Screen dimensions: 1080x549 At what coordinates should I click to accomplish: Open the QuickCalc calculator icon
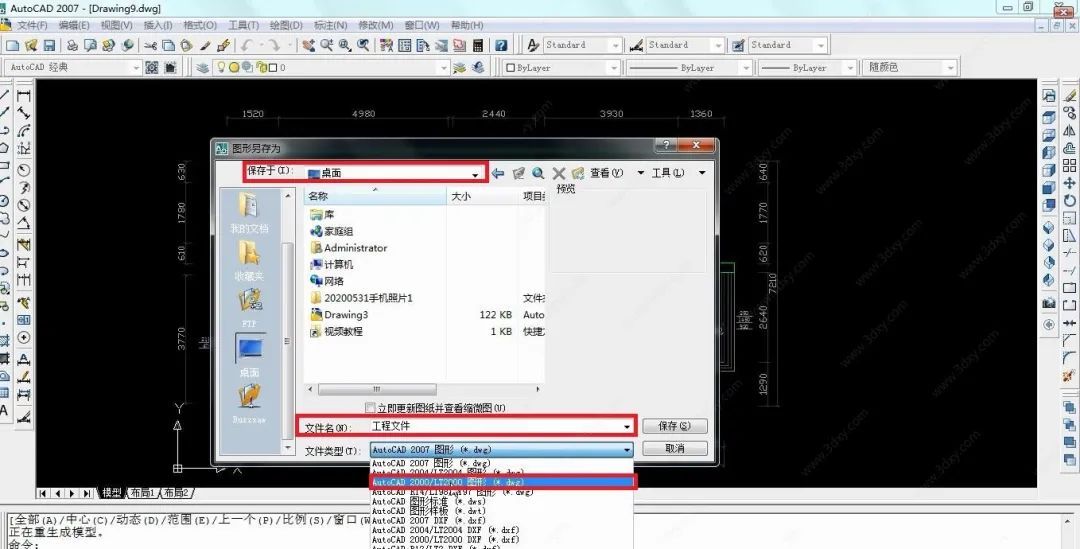[478, 45]
